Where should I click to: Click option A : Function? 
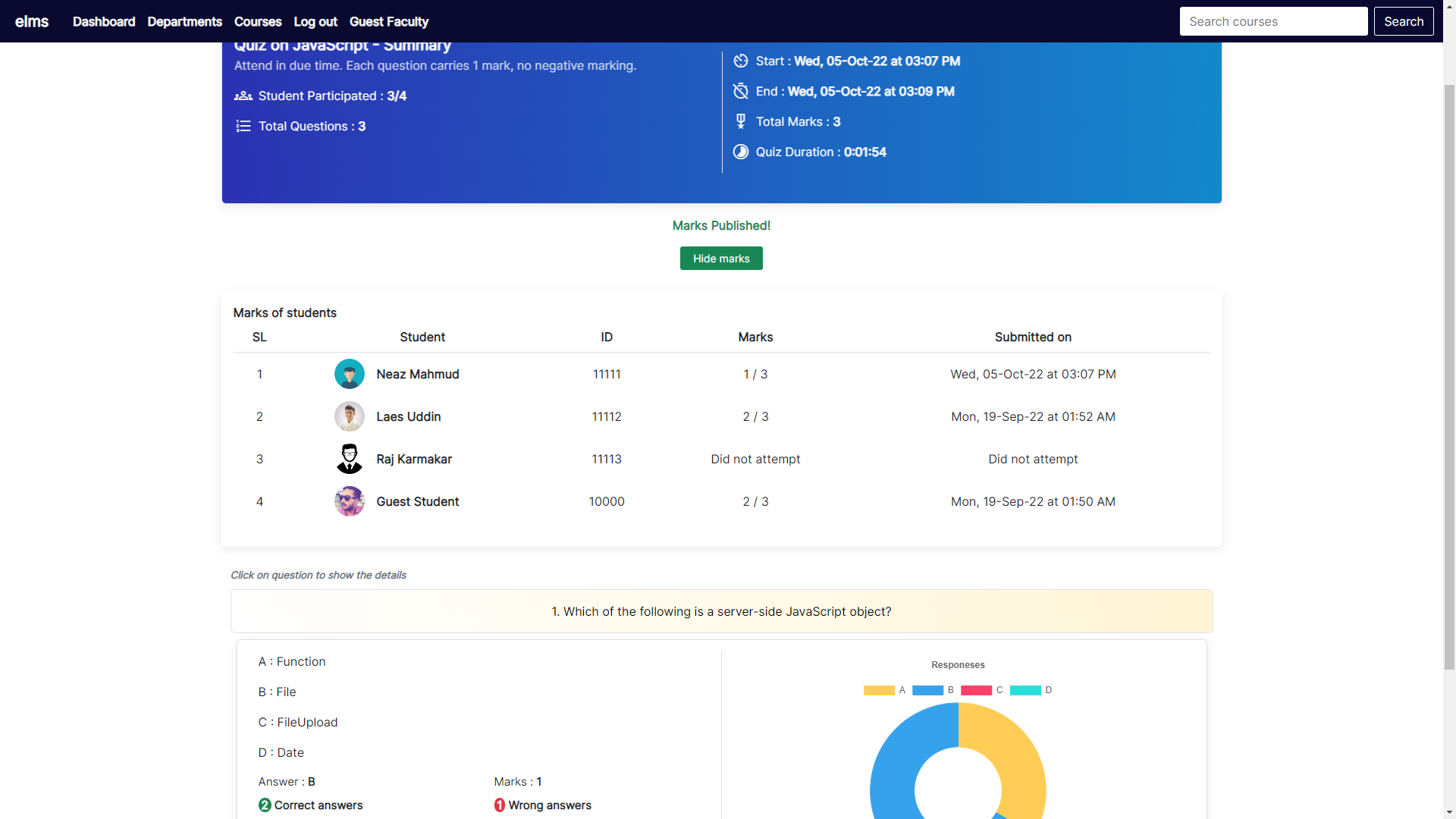tap(292, 661)
